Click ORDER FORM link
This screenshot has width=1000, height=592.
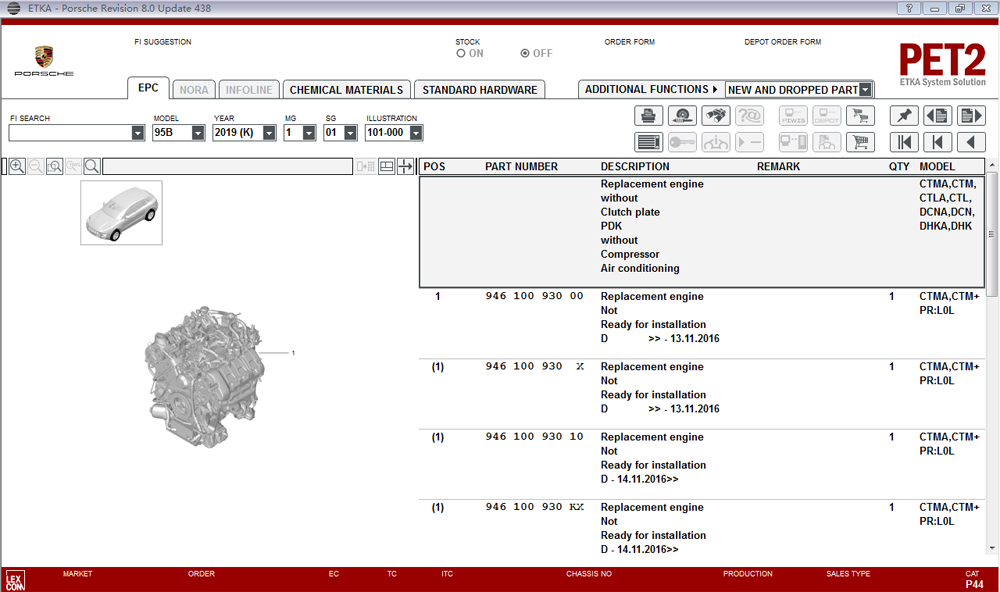pos(629,42)
